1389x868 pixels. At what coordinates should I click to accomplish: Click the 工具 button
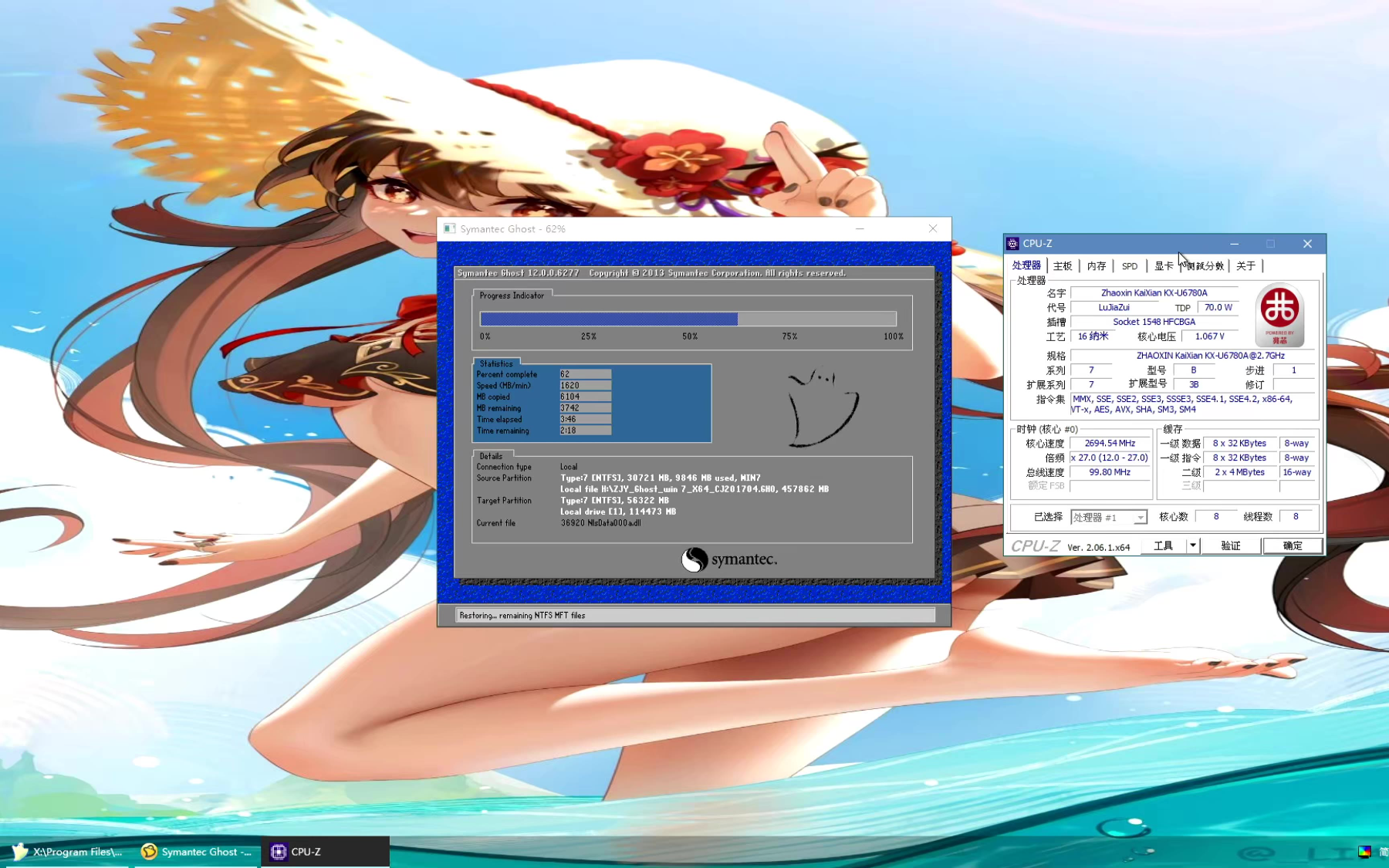coord(1163,546)
